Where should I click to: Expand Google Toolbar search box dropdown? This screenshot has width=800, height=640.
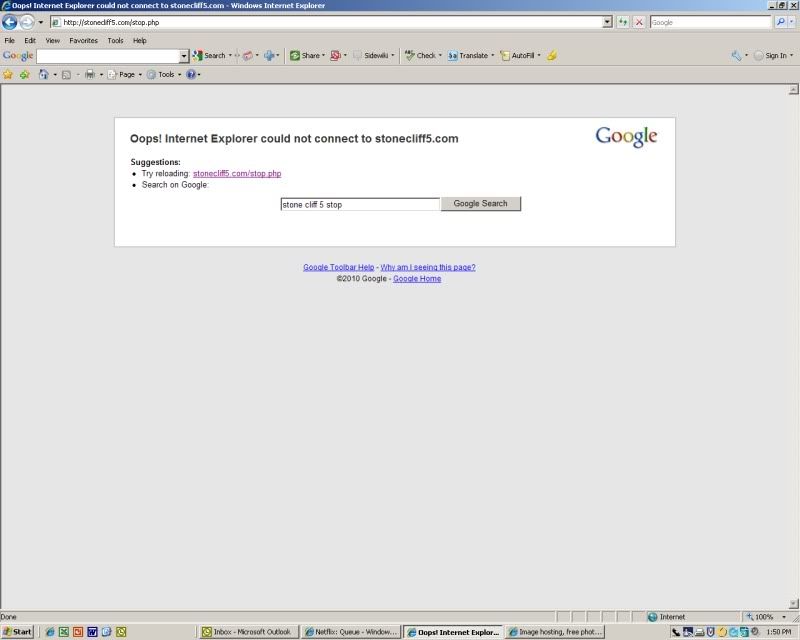(x=184, y=56)
